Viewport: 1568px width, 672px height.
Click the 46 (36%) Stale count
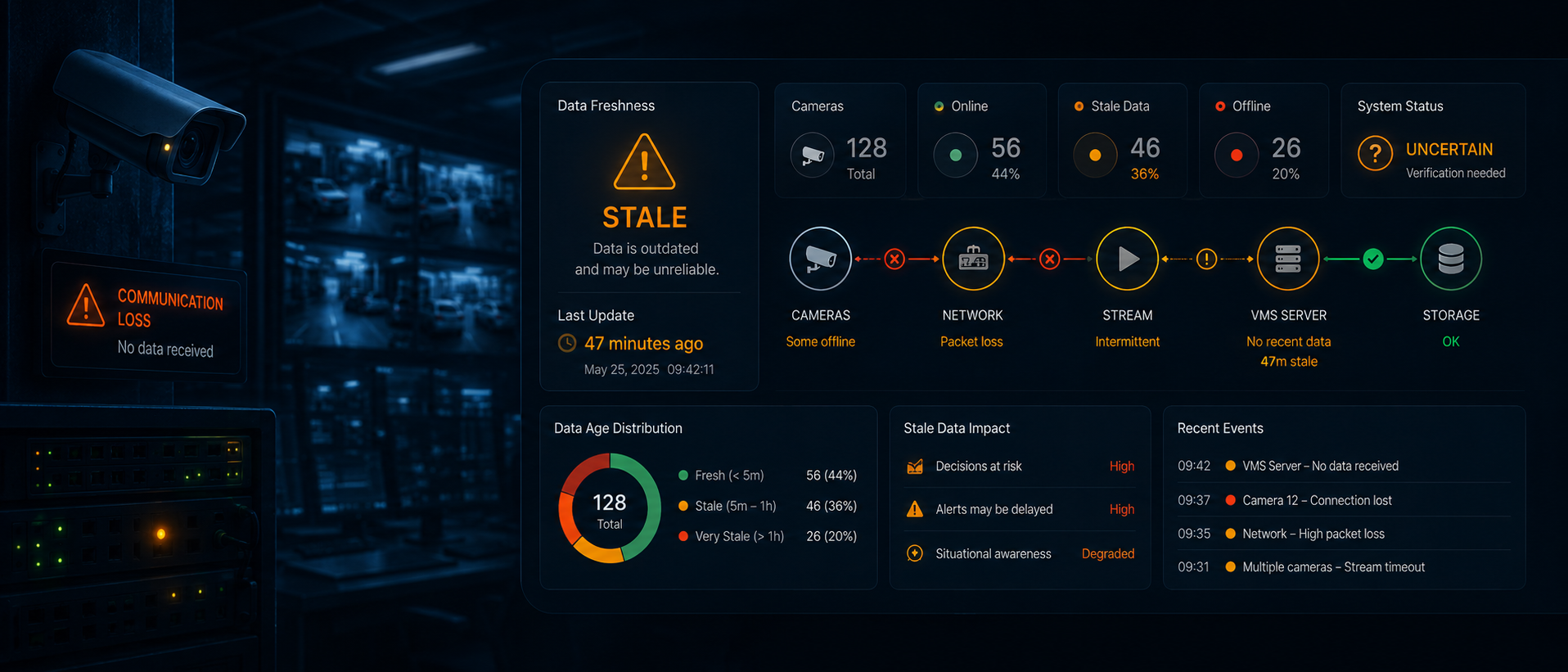click(831, 506)
